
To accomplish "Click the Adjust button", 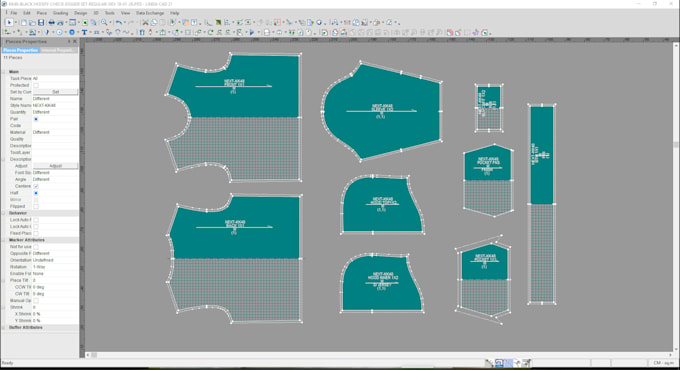I will (x=56, y=166).
